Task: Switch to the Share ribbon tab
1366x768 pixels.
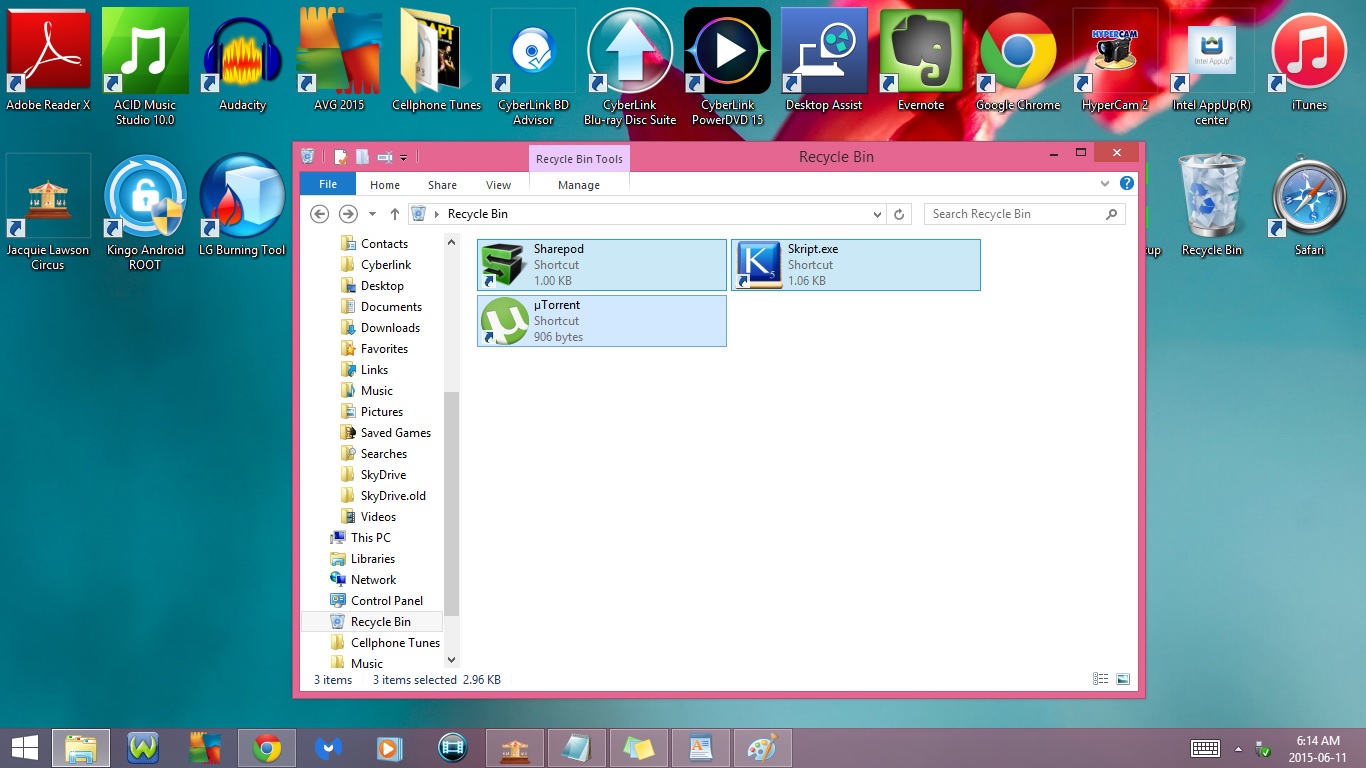Action: click(442, 185)
